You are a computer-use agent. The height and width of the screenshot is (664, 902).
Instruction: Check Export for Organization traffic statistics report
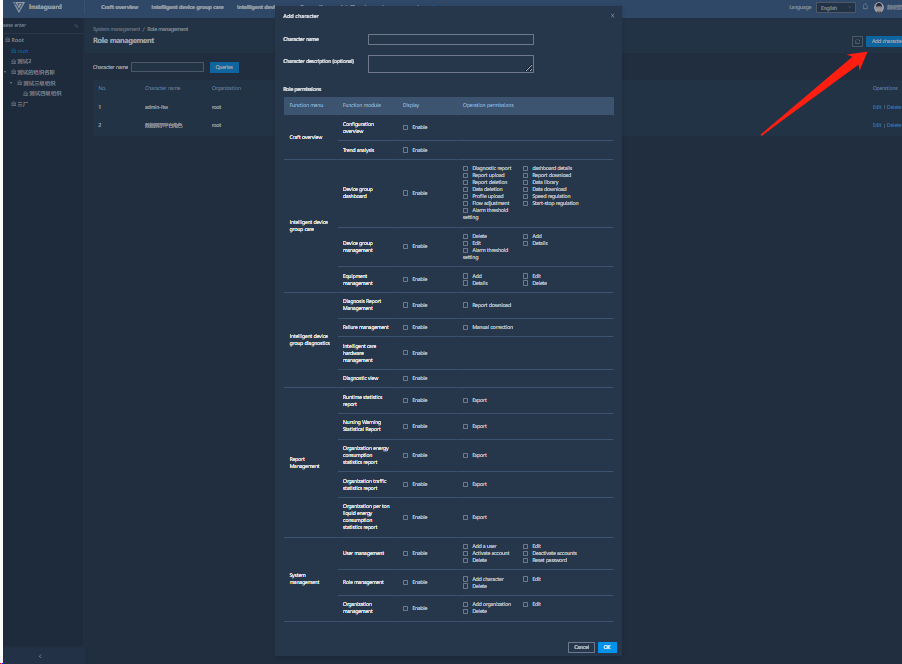(465, 484)
